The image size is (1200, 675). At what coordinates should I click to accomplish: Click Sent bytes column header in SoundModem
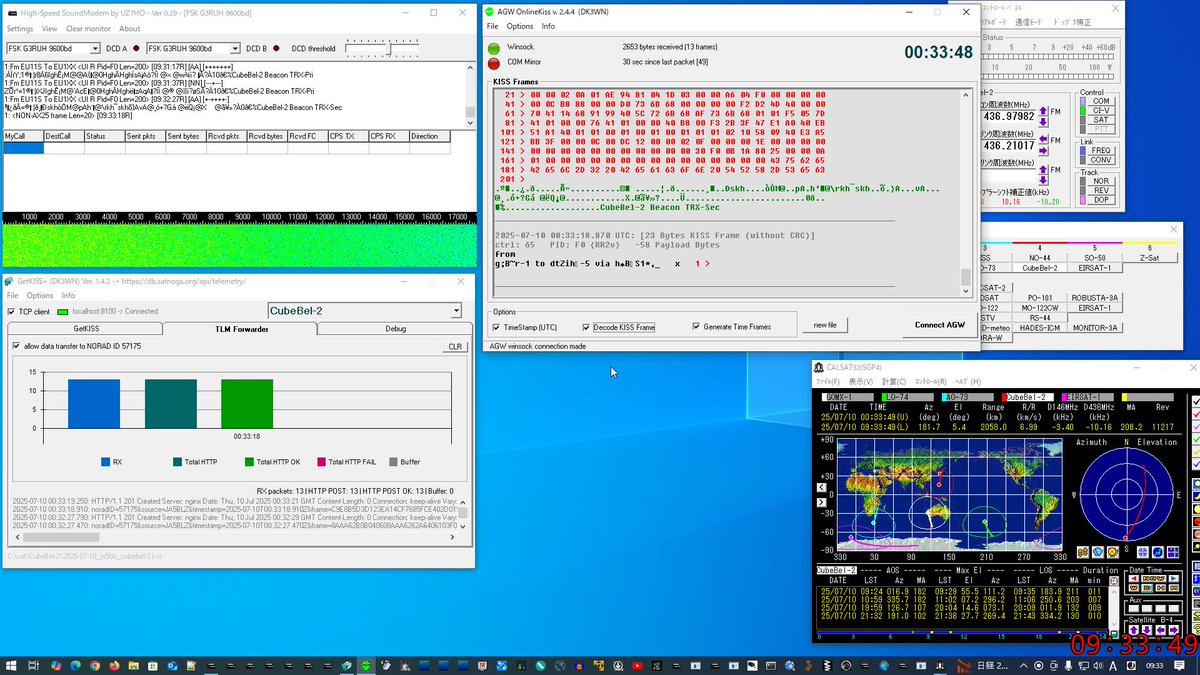pos(188,136)
